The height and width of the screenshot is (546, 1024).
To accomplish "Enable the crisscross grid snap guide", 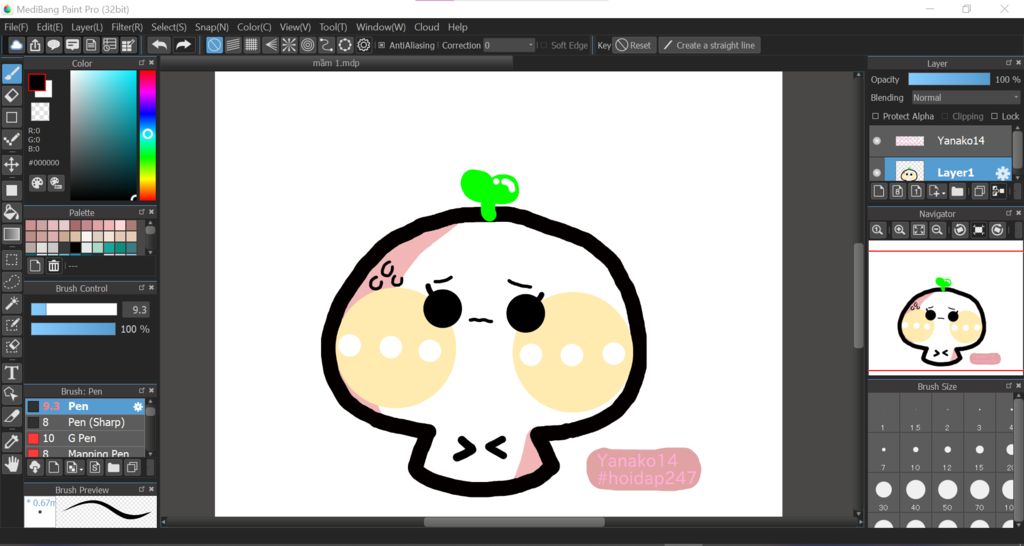I will pos(251,45).
